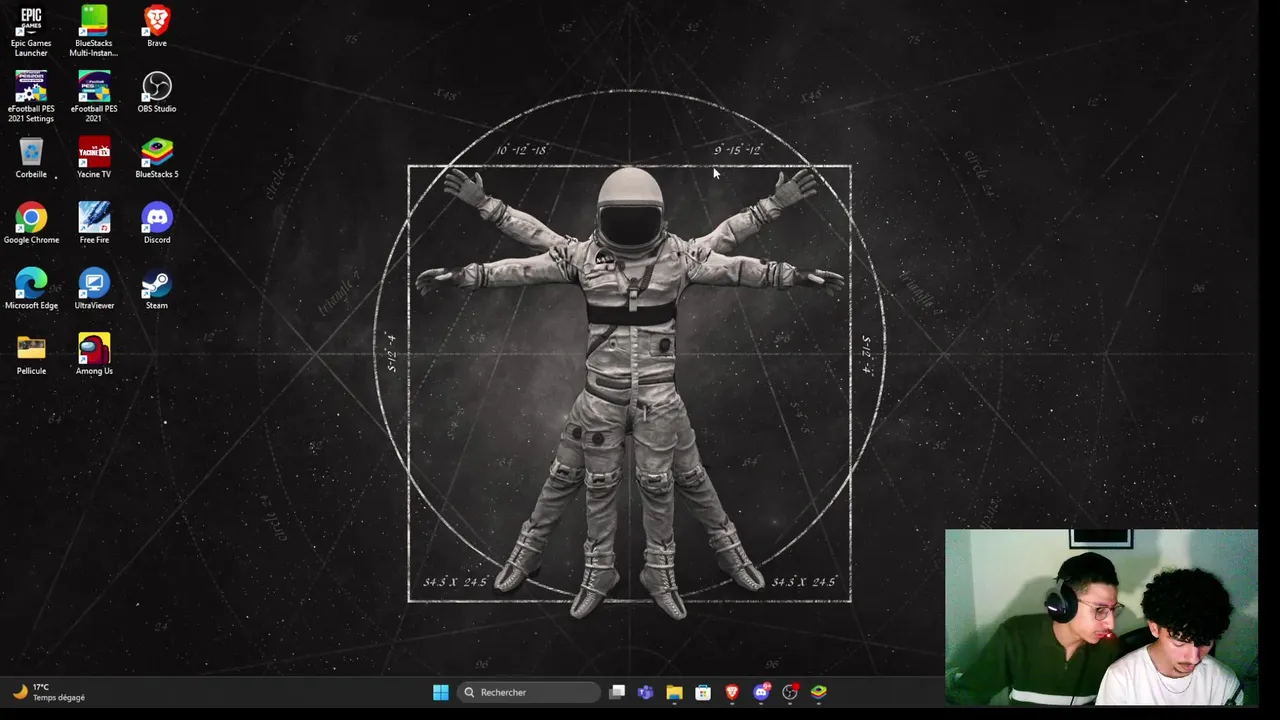Select the Corbeille recycle bin icon
The image size is (1280, 720).
31,158
